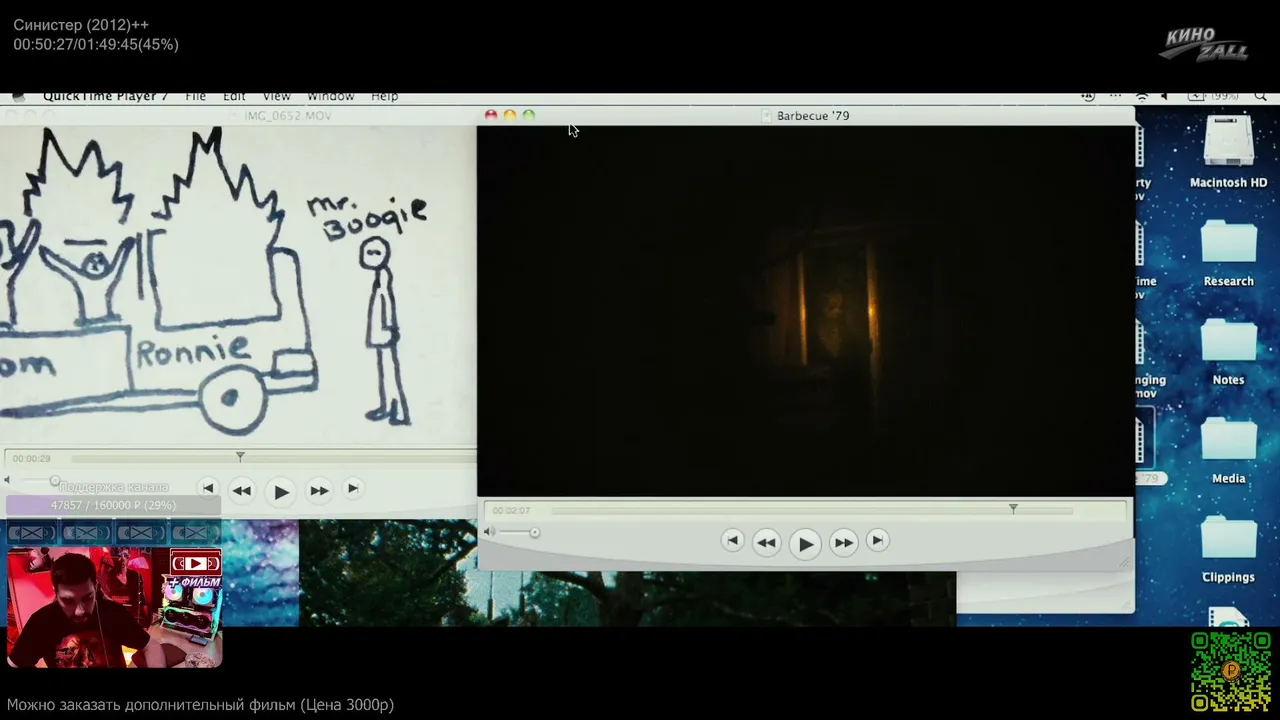Open the View menu

pyautogui.click(x=277, y=97)
